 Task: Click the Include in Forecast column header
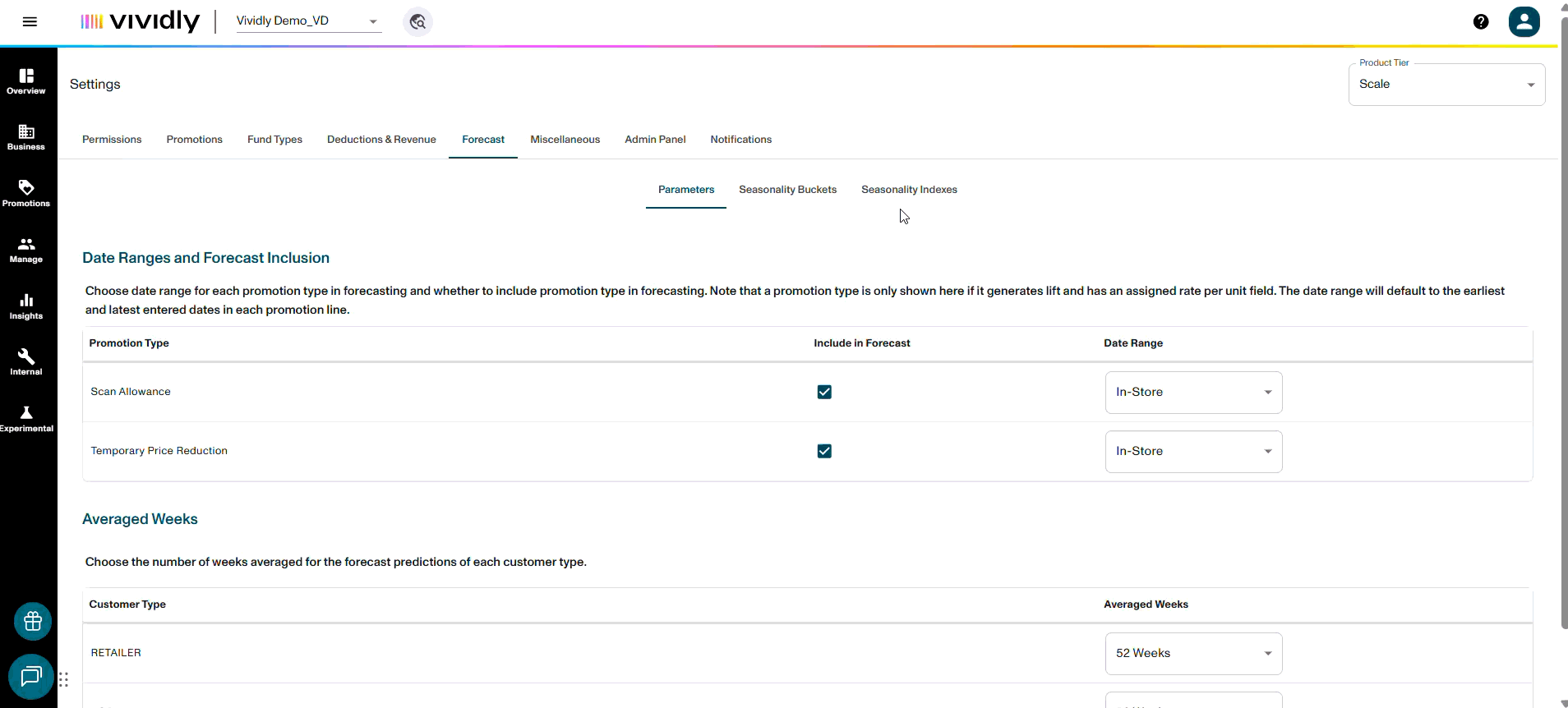pos(862,343)
